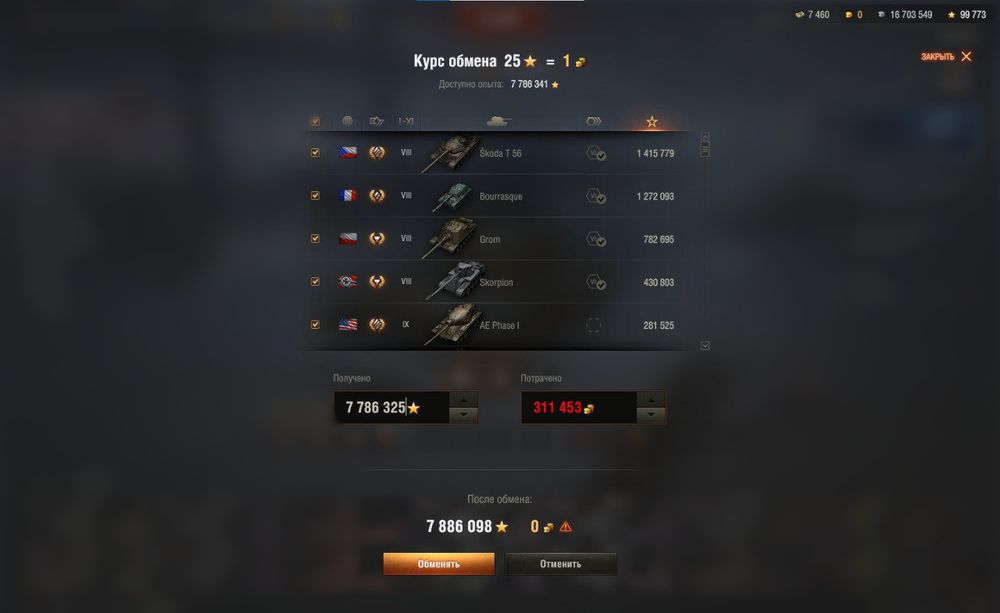The height and width of the screenshot is (613, 1000).
Task: Click the Обменять exchange button
Action: [439, 564]
